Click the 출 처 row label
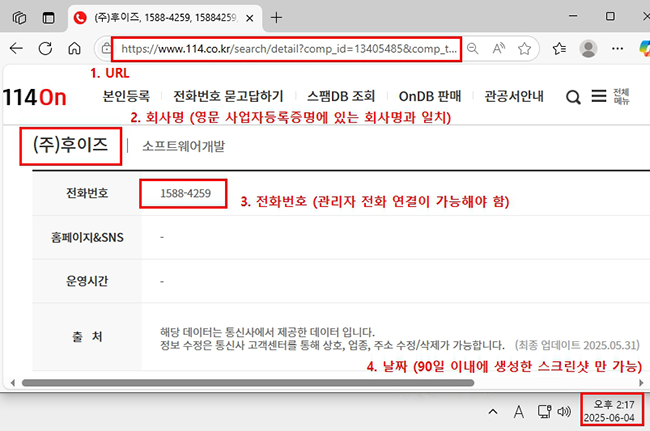 (87, 337)
